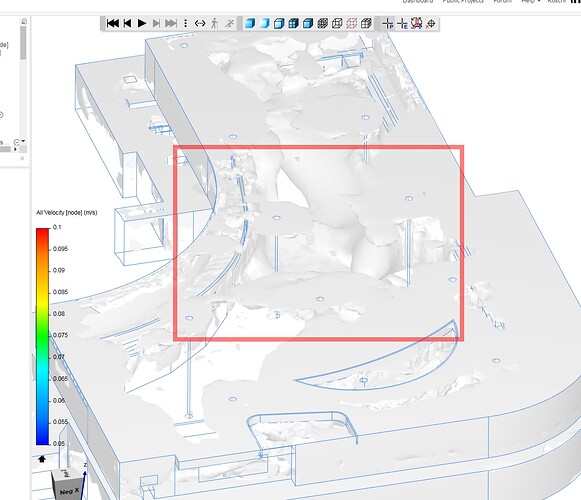Click the red top of velocity color legend
This screenshot has height=500, width=581.
42,232
